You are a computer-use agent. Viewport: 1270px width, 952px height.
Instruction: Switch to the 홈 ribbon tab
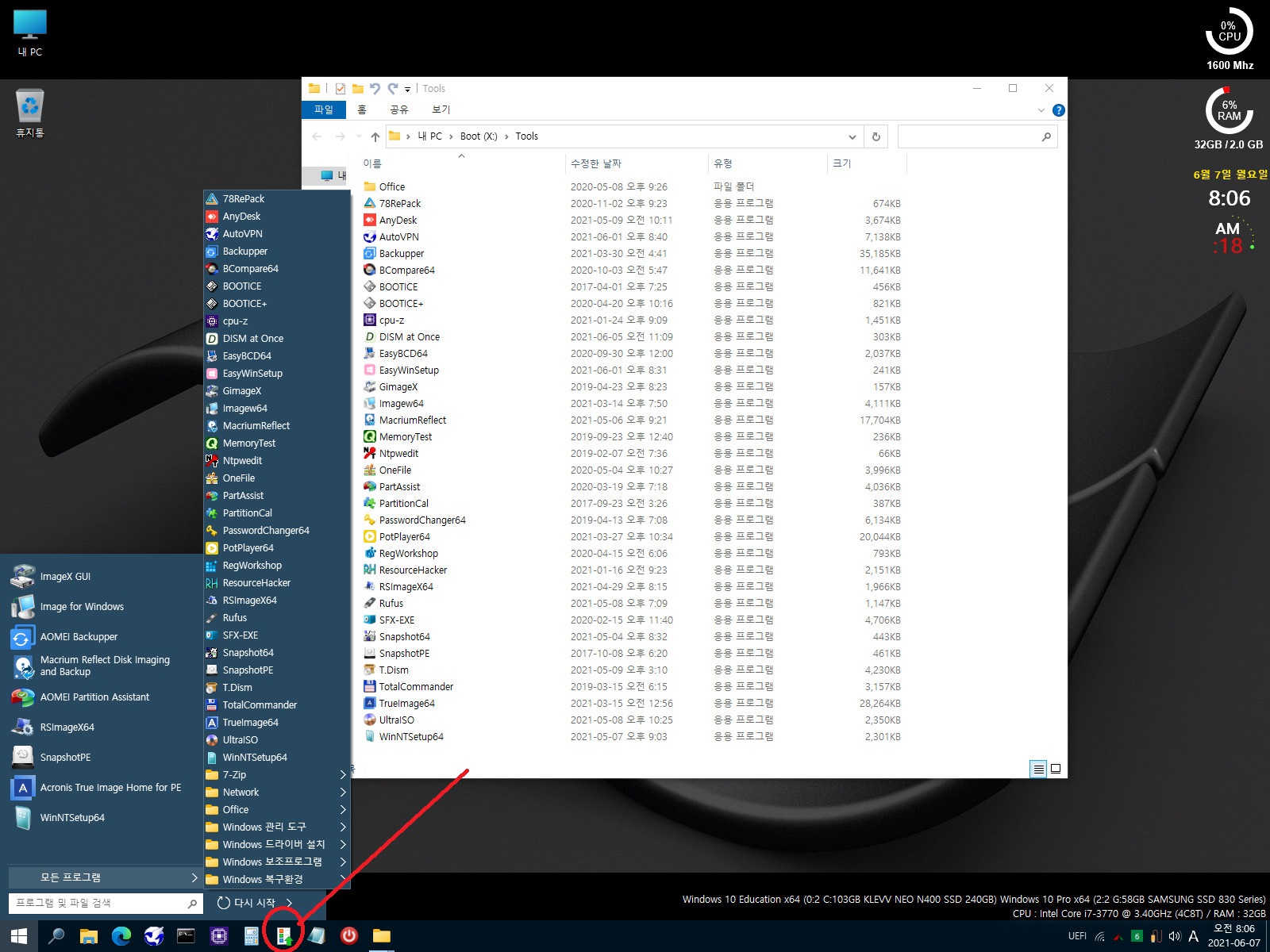point(362,109)
